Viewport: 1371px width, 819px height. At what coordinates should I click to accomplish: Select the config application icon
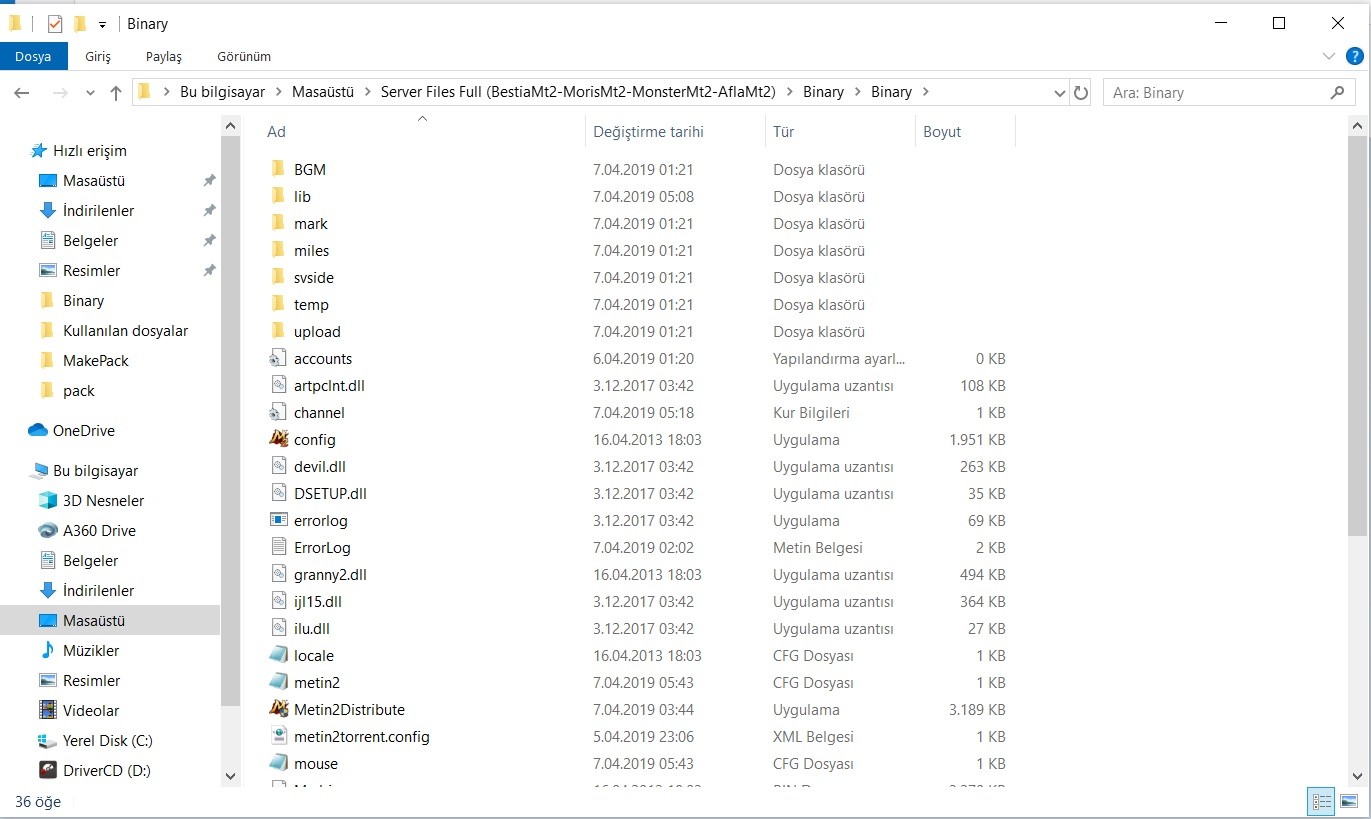278,439
